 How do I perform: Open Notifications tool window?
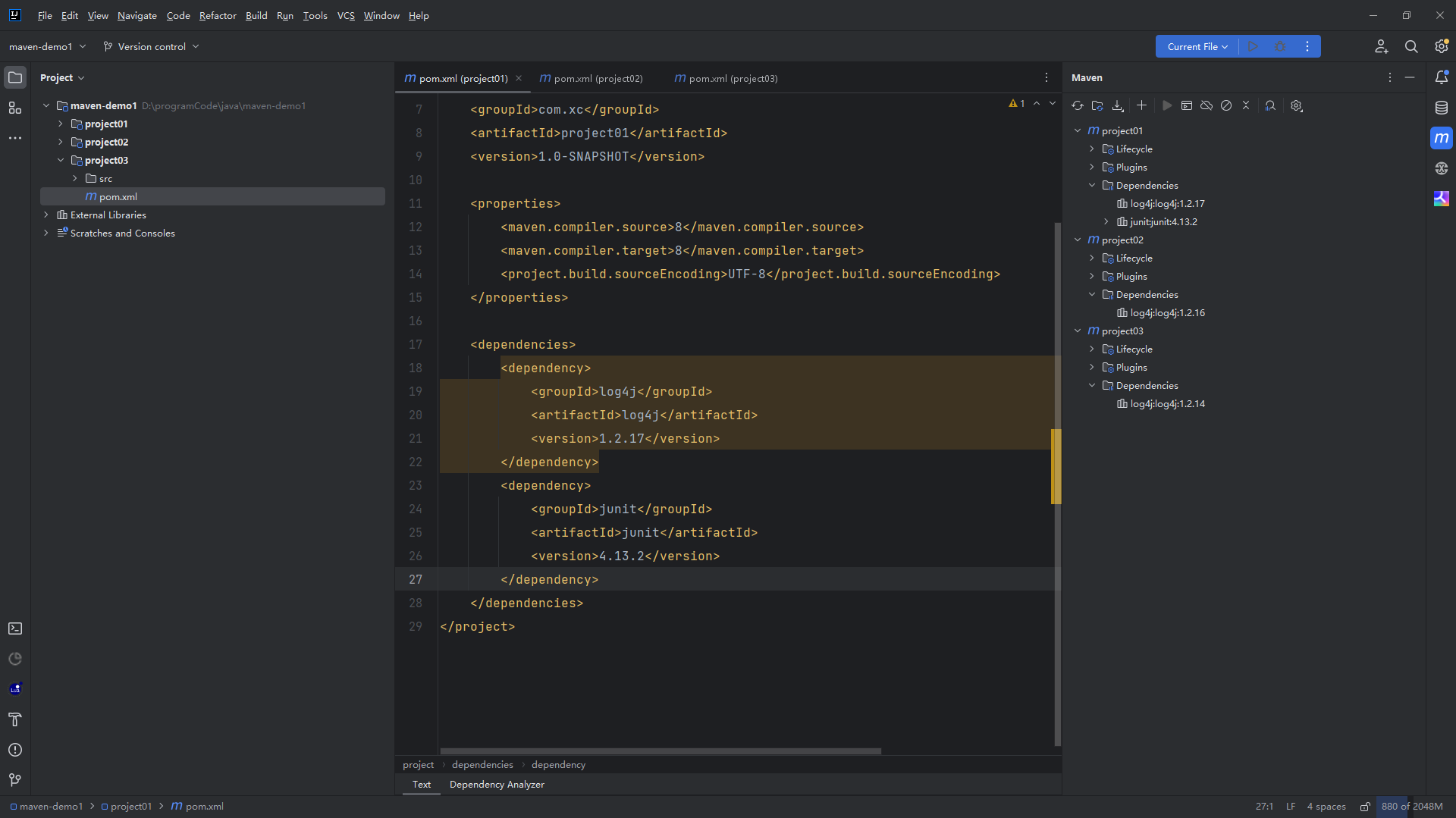[x=1442, y=77]
